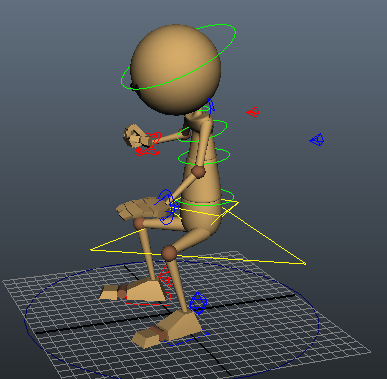387x379 pixels.
Task: Click the small blue neck controller
Action: pyautogui.click(x=210, y=107)
